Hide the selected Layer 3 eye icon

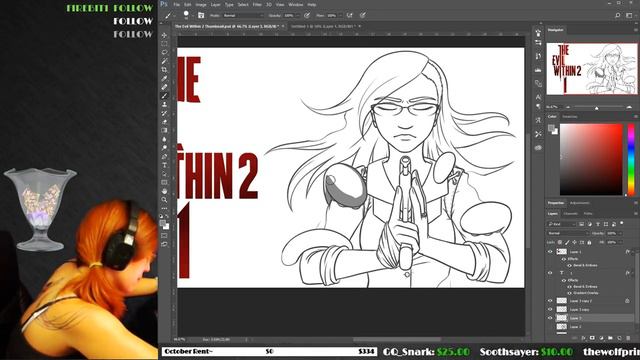tap(550, 318)
